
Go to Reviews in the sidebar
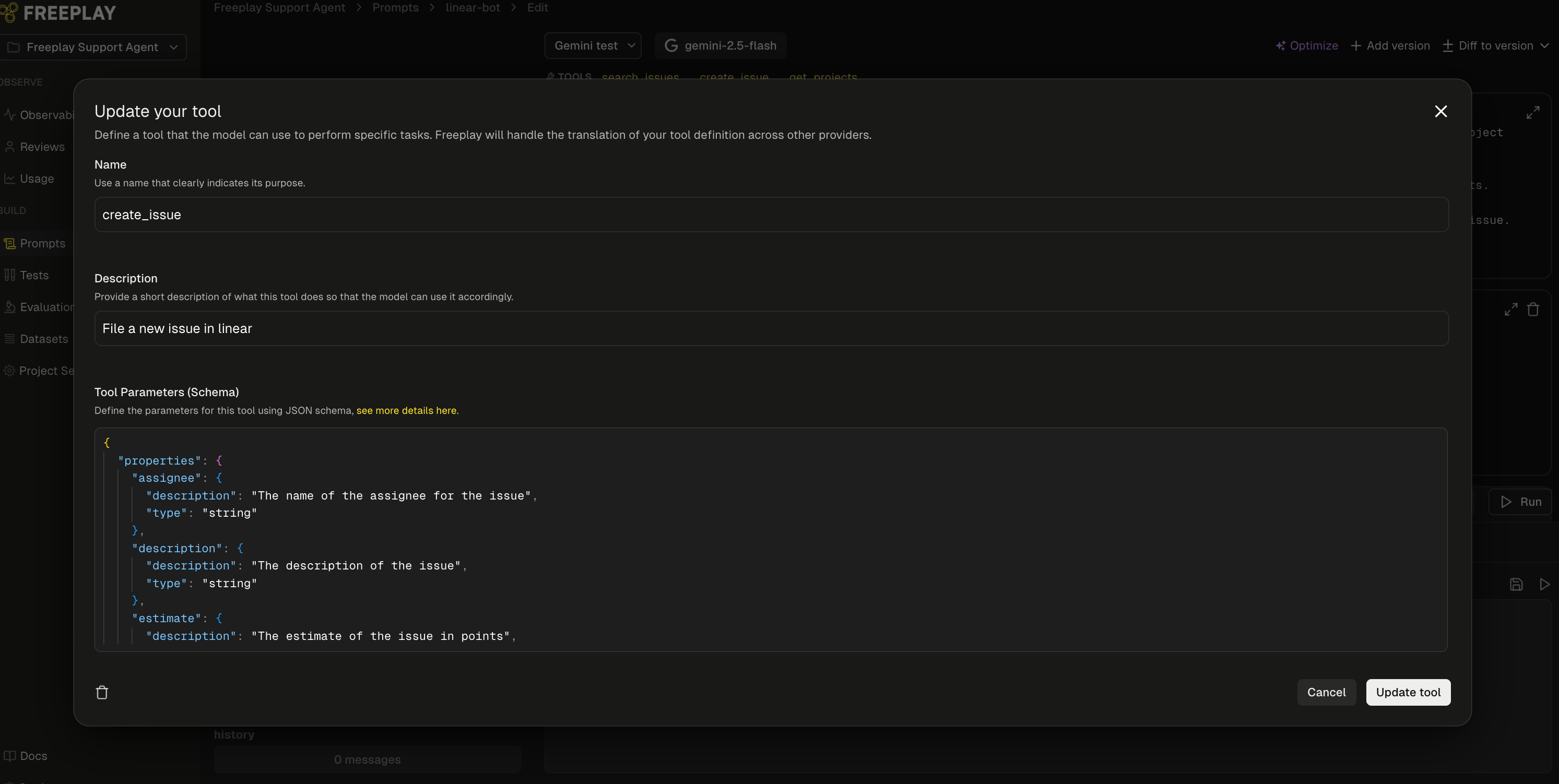point(42,147)
